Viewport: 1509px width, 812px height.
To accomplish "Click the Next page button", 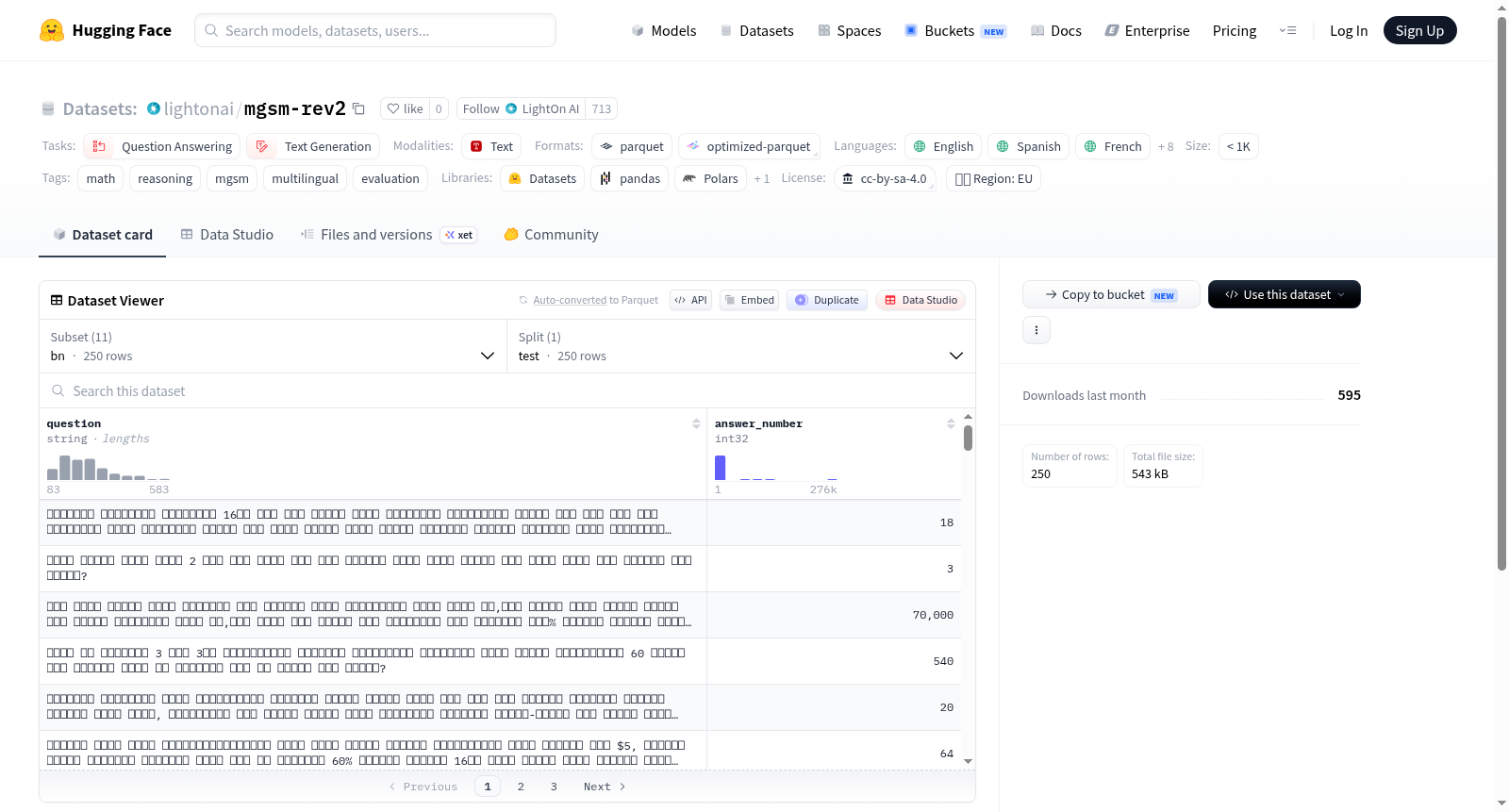I will [605, 787].
